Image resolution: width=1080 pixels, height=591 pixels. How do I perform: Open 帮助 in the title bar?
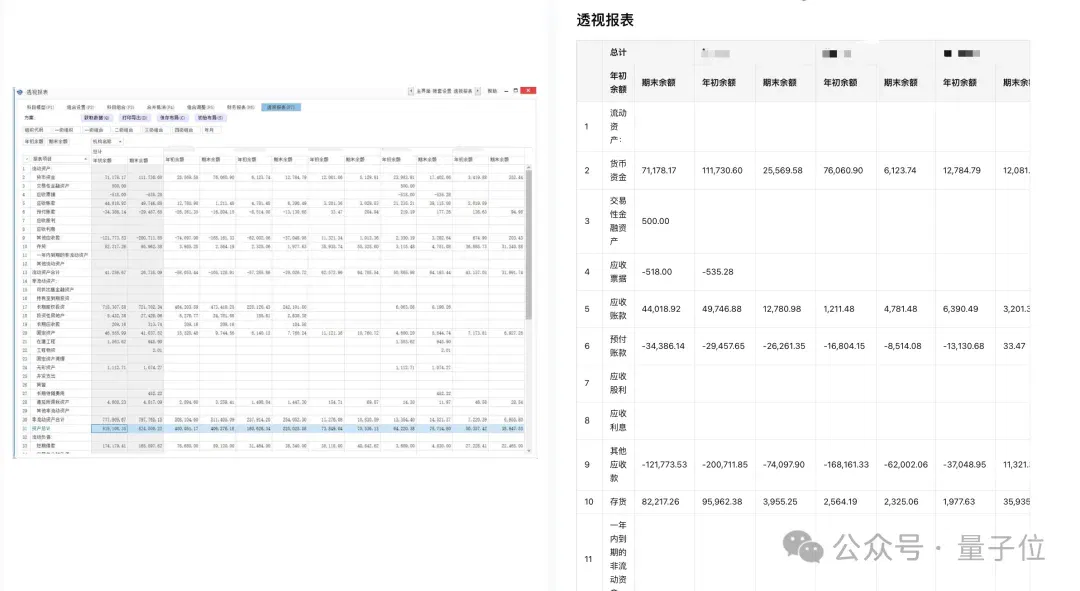492,91
